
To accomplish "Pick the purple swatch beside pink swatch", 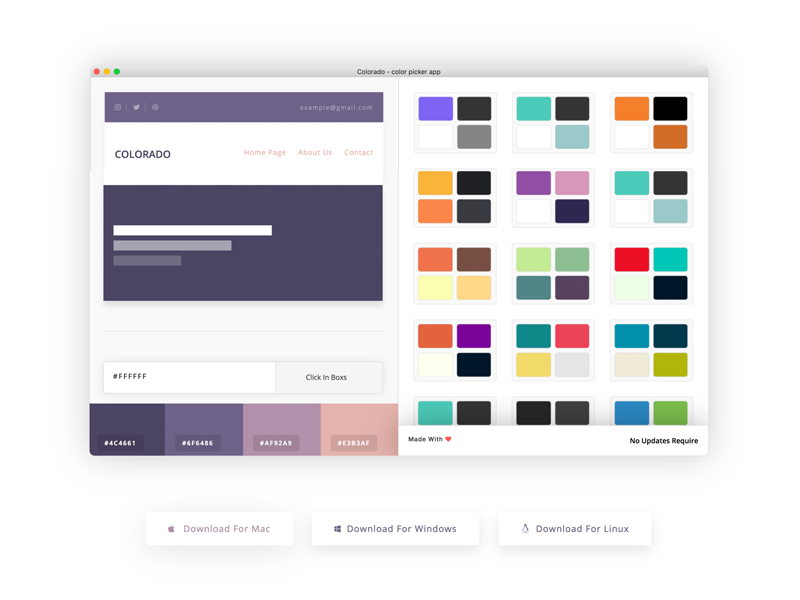I will point(533,183).
